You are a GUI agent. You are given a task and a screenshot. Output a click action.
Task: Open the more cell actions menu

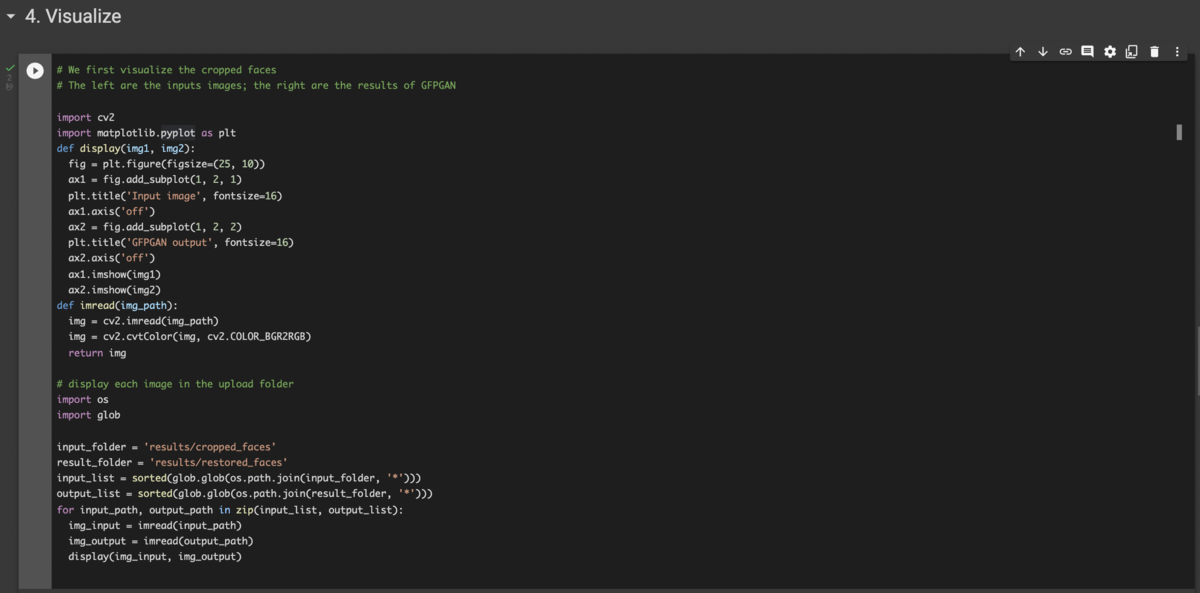[x=1176, y=50]
